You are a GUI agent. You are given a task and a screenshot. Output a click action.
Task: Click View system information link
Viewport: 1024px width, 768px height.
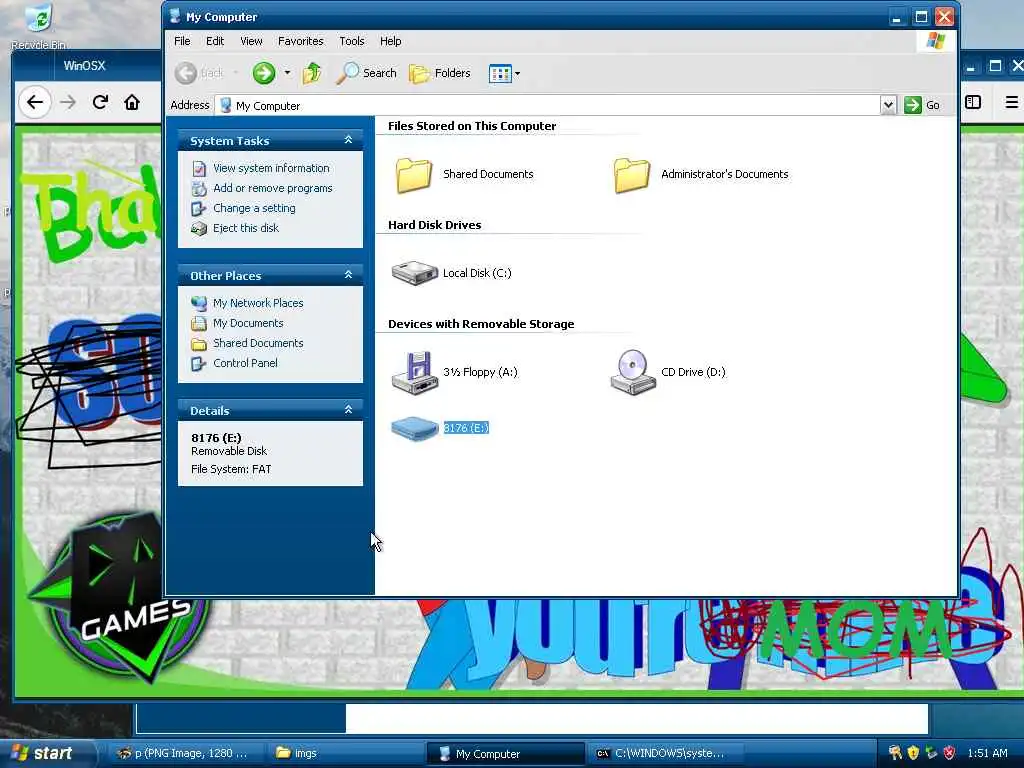point(271,168)
